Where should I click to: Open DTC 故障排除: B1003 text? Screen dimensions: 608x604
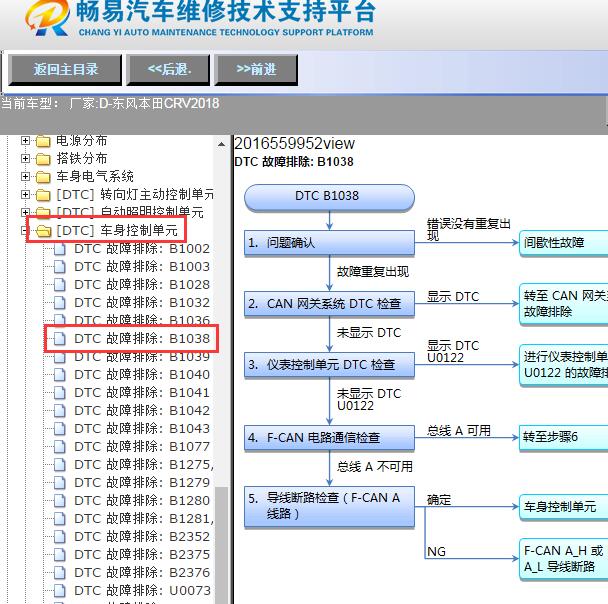click(142, 267)
